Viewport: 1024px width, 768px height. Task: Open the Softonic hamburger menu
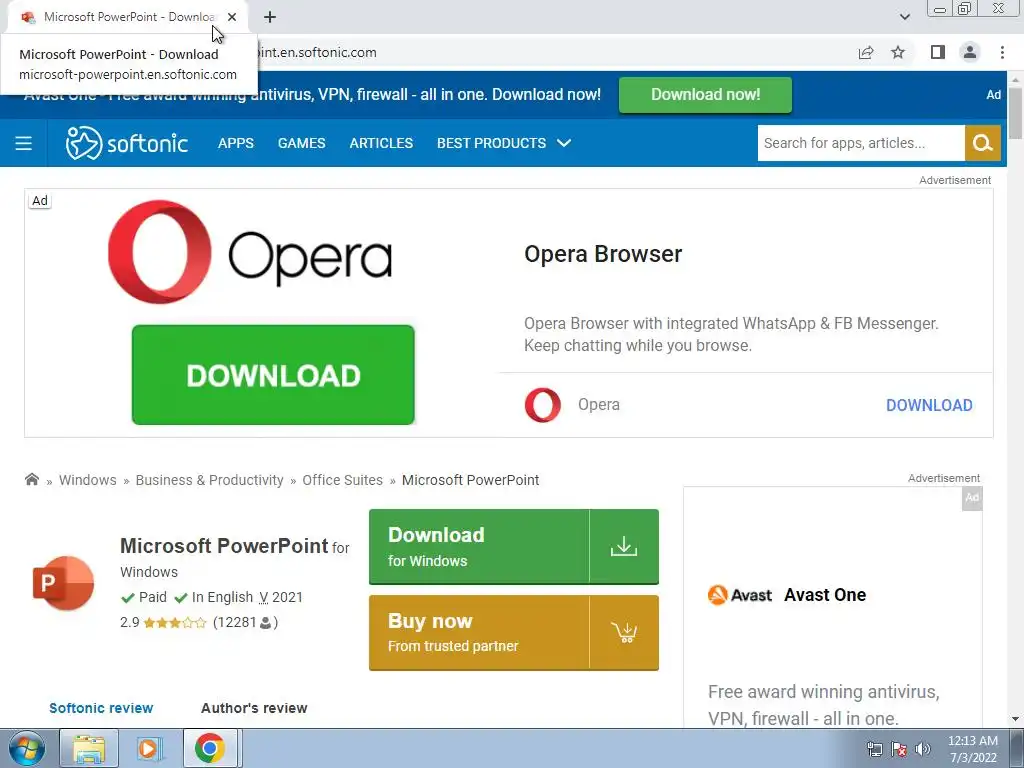pyautogui.click(x=24, y=143)
